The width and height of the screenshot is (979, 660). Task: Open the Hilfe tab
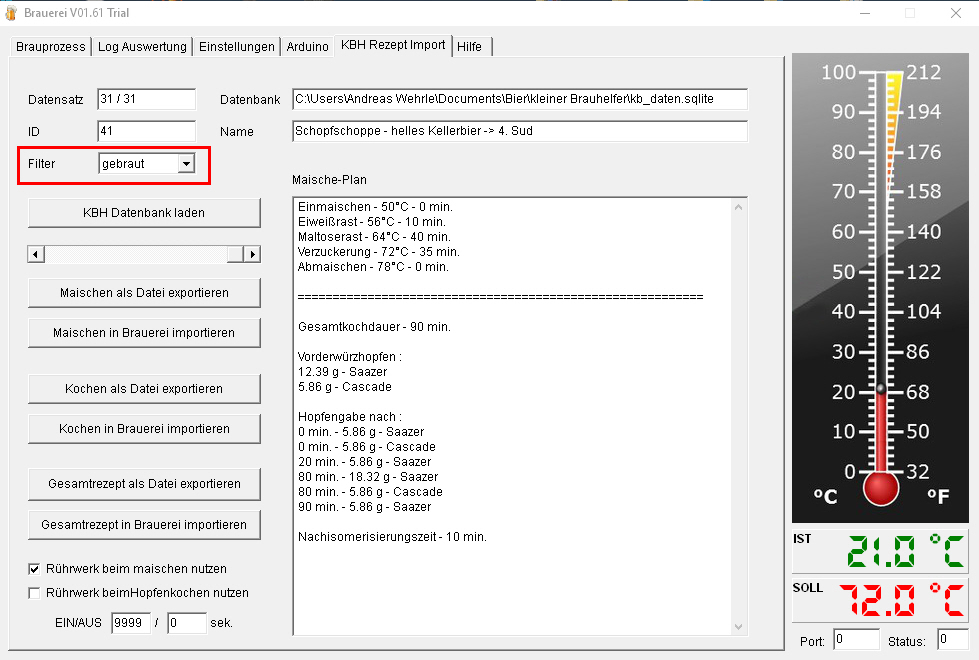(470, 47)
